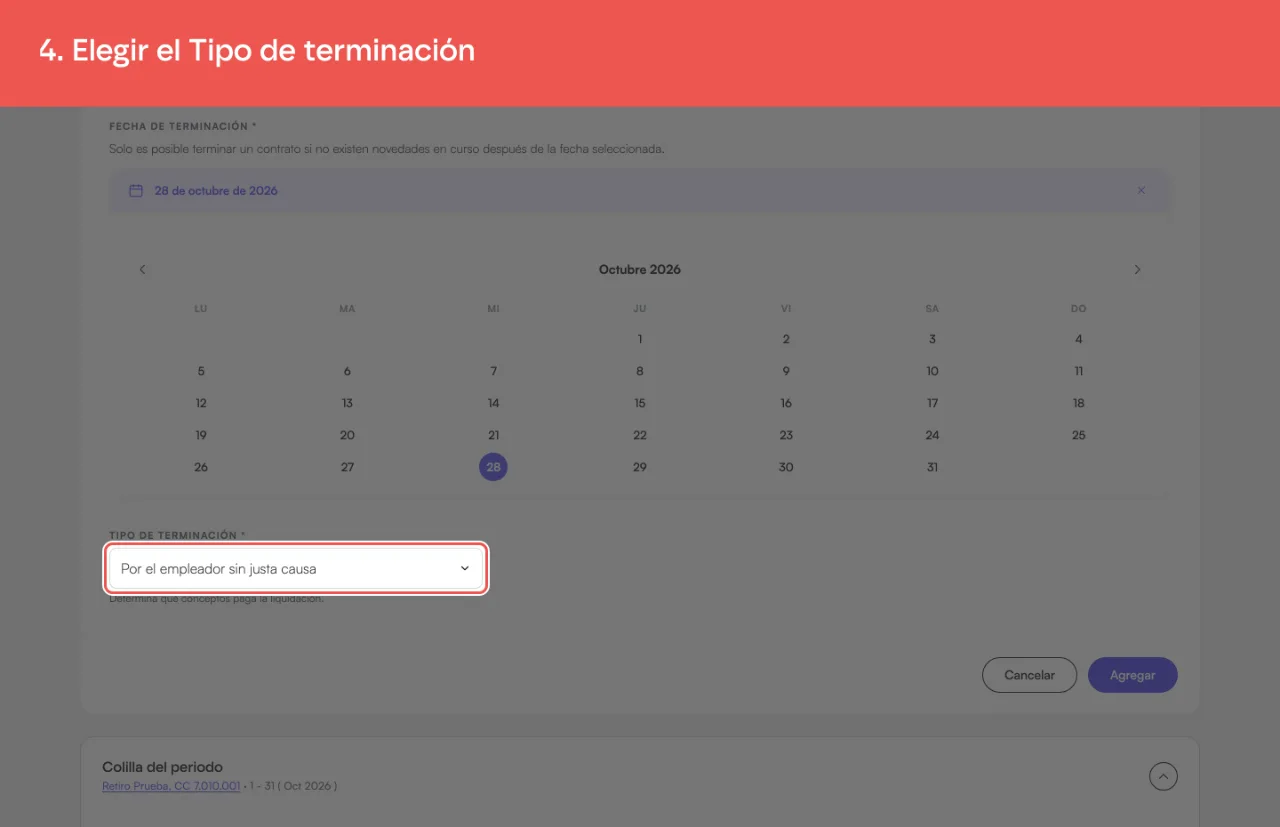Select day 29 in October calendar
1280x827 pixels.
pos(640,467)
